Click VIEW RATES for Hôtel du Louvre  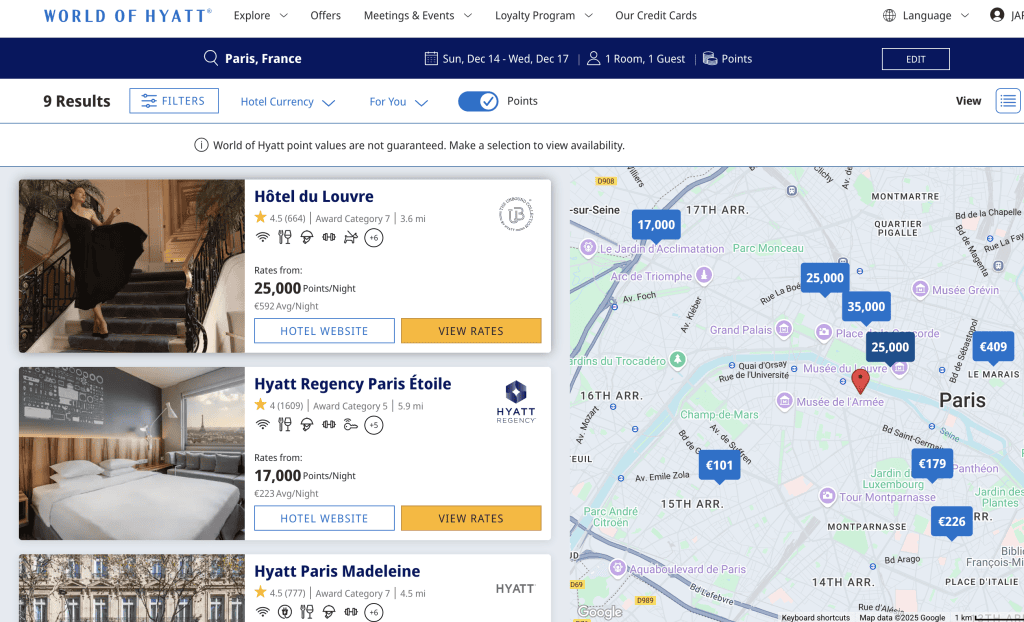tap(471, 331)
